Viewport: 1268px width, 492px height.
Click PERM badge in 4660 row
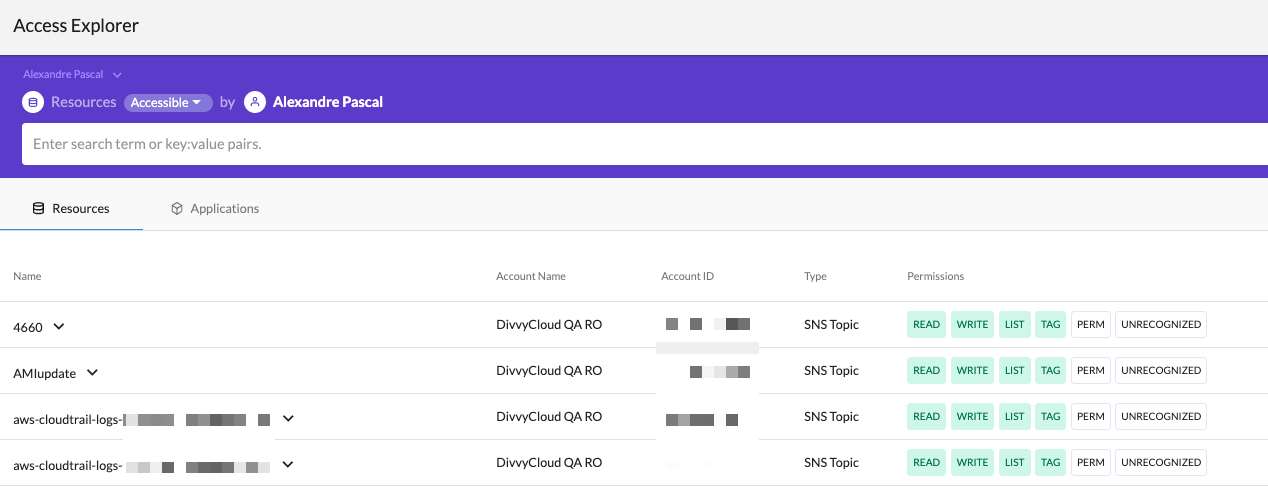(x=1091, y=325)
